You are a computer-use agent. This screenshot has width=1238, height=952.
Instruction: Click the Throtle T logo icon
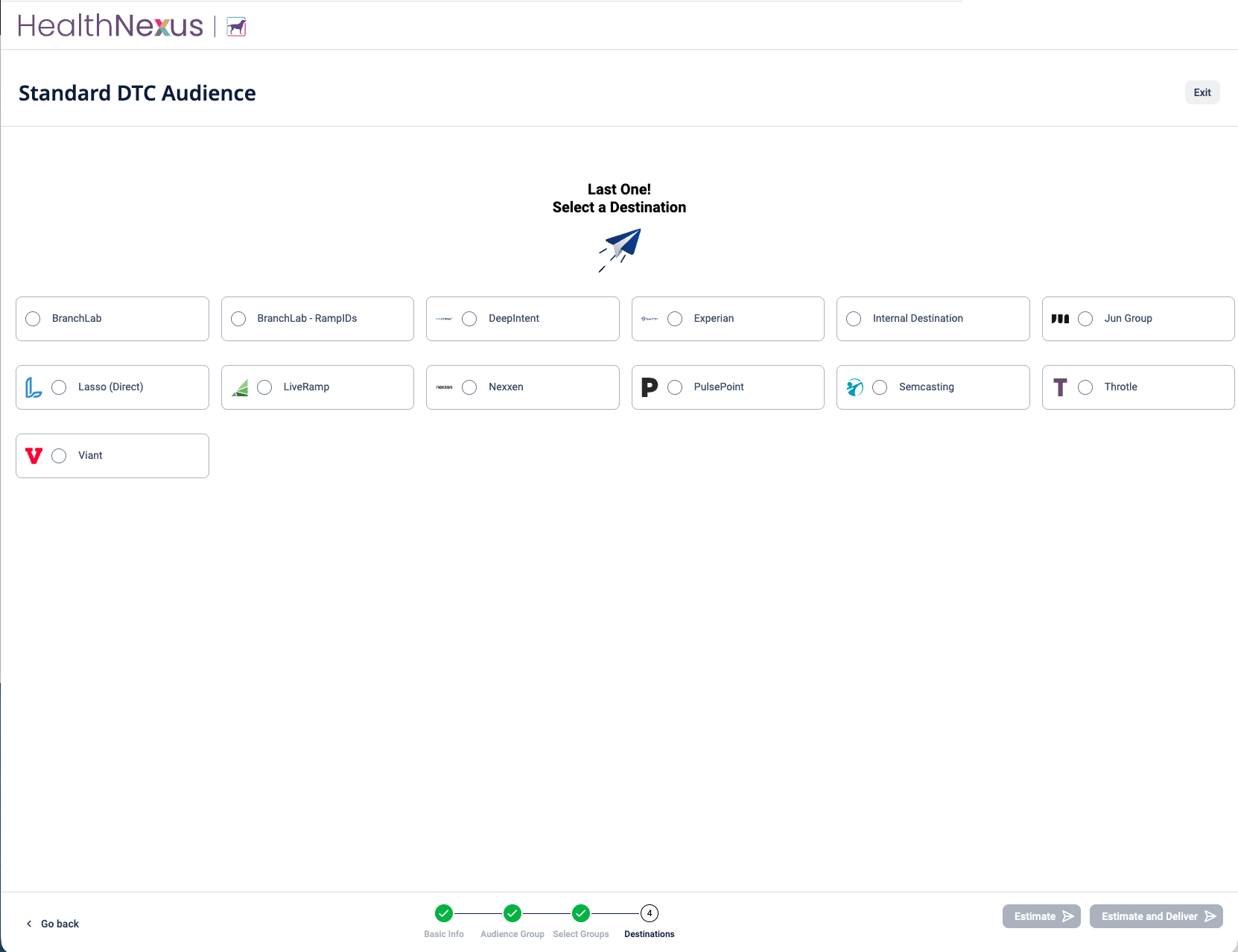click(x=1060, y=387)
